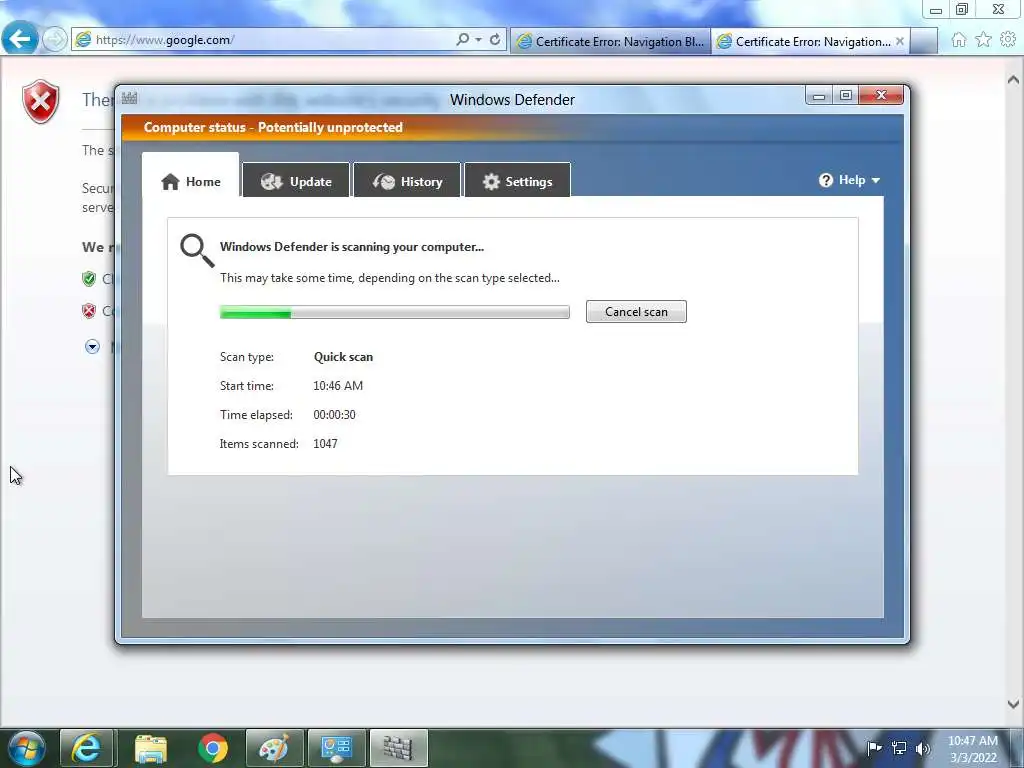Open the Favorites star icon
Screen dimensions: 1024x768
coord(983,40)
